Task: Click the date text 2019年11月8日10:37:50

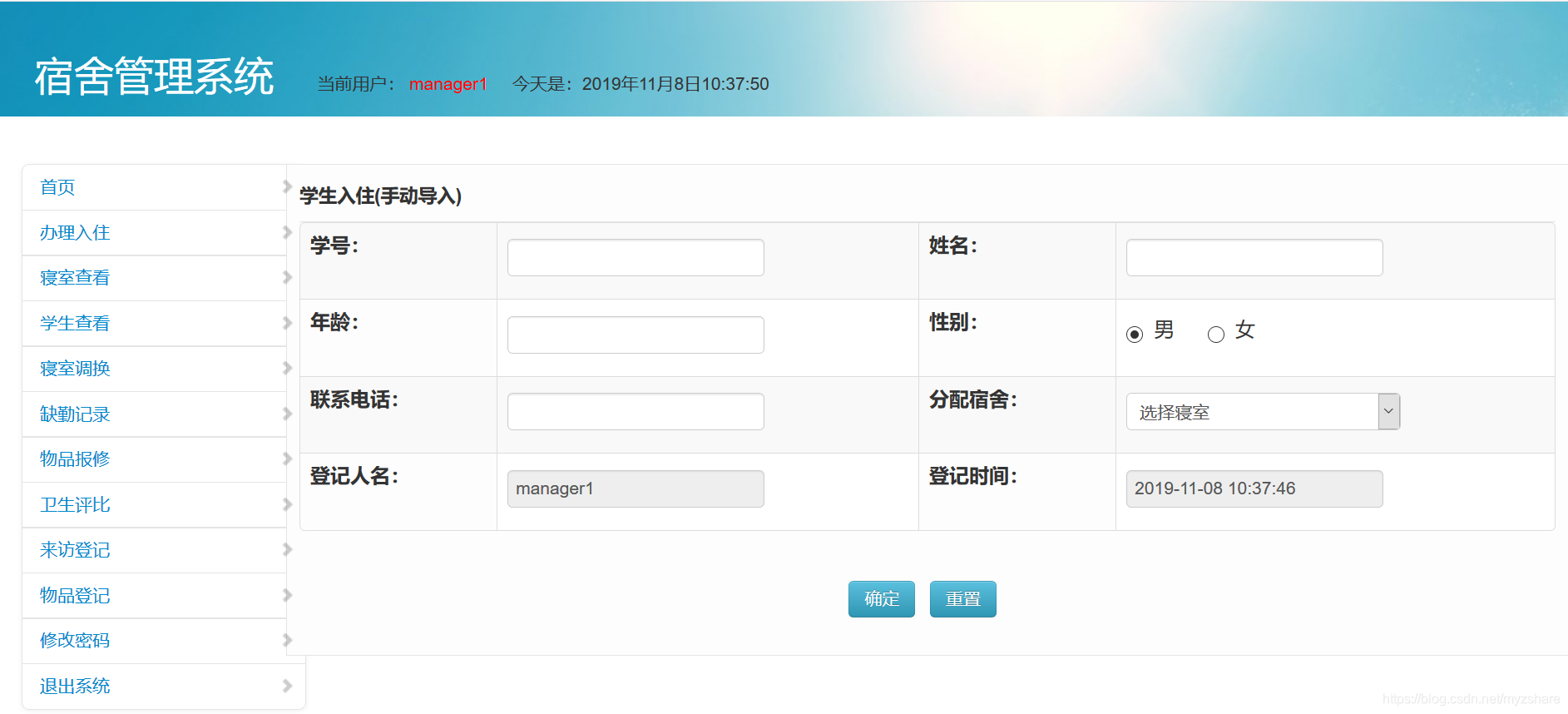Action: point(675,84)
